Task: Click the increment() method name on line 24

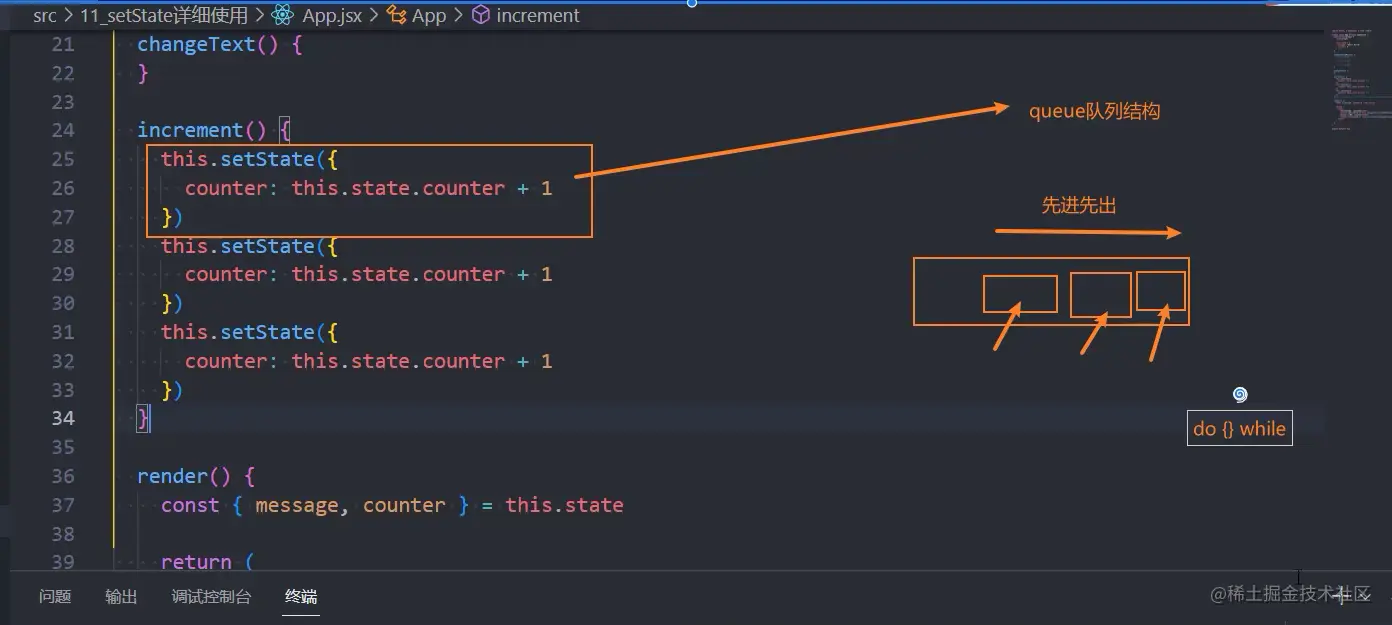Action: coord(202,130)
